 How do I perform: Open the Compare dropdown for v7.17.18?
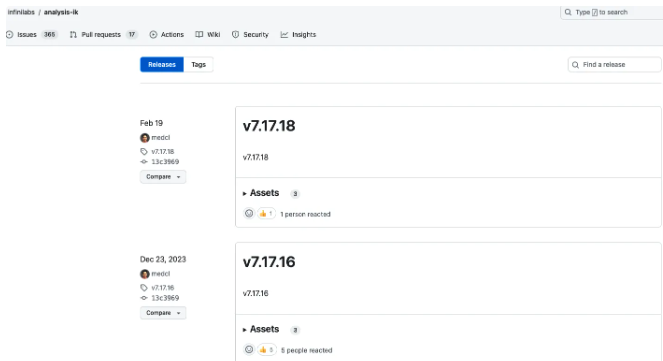[163, 177]
